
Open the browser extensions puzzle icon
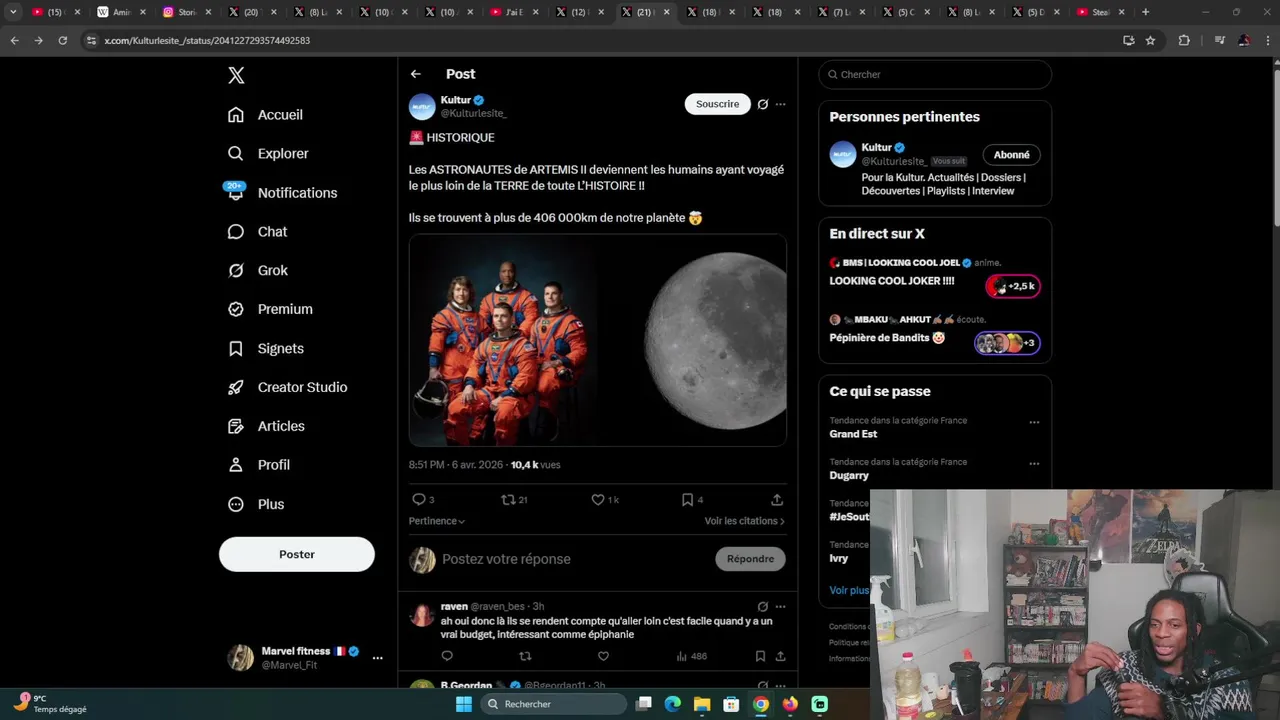click(1184, 41)
